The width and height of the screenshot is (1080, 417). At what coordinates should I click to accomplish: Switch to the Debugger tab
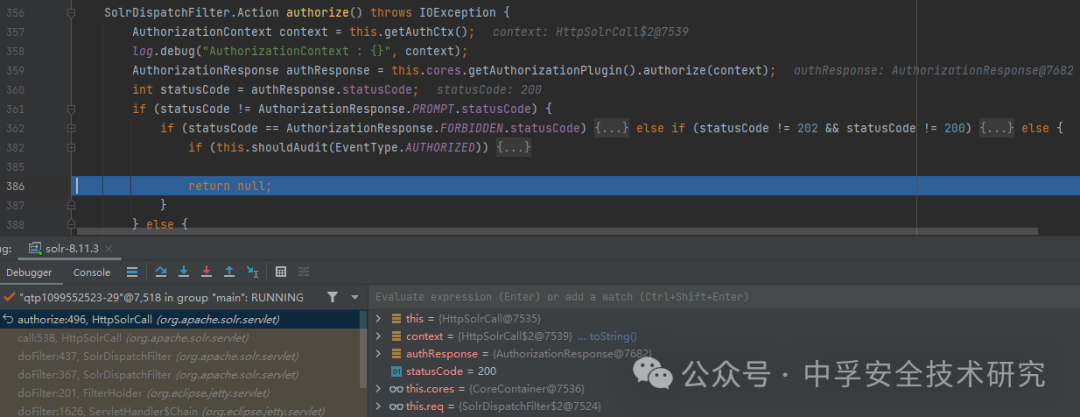pos(29,272)
